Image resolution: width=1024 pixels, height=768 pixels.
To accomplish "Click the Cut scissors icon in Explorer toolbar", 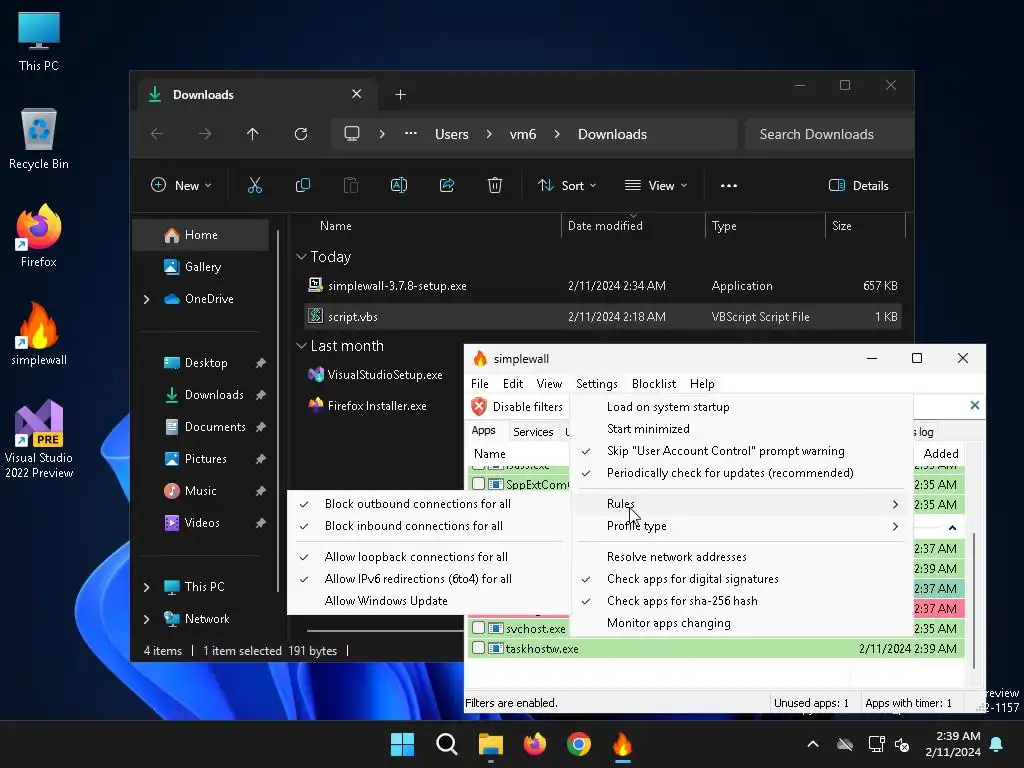I will (255, 185).
